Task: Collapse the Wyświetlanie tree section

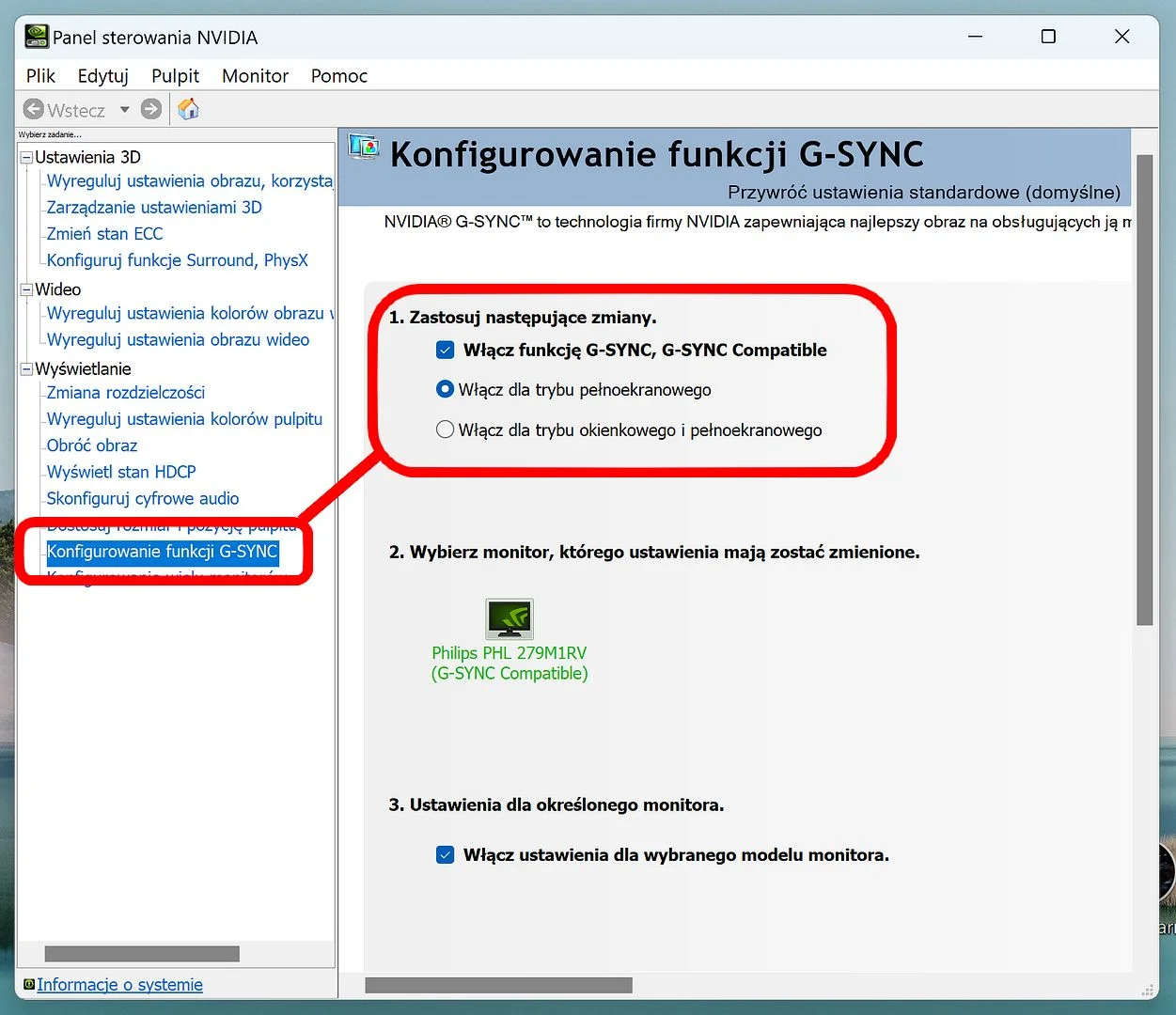Action: click(27, 369)
